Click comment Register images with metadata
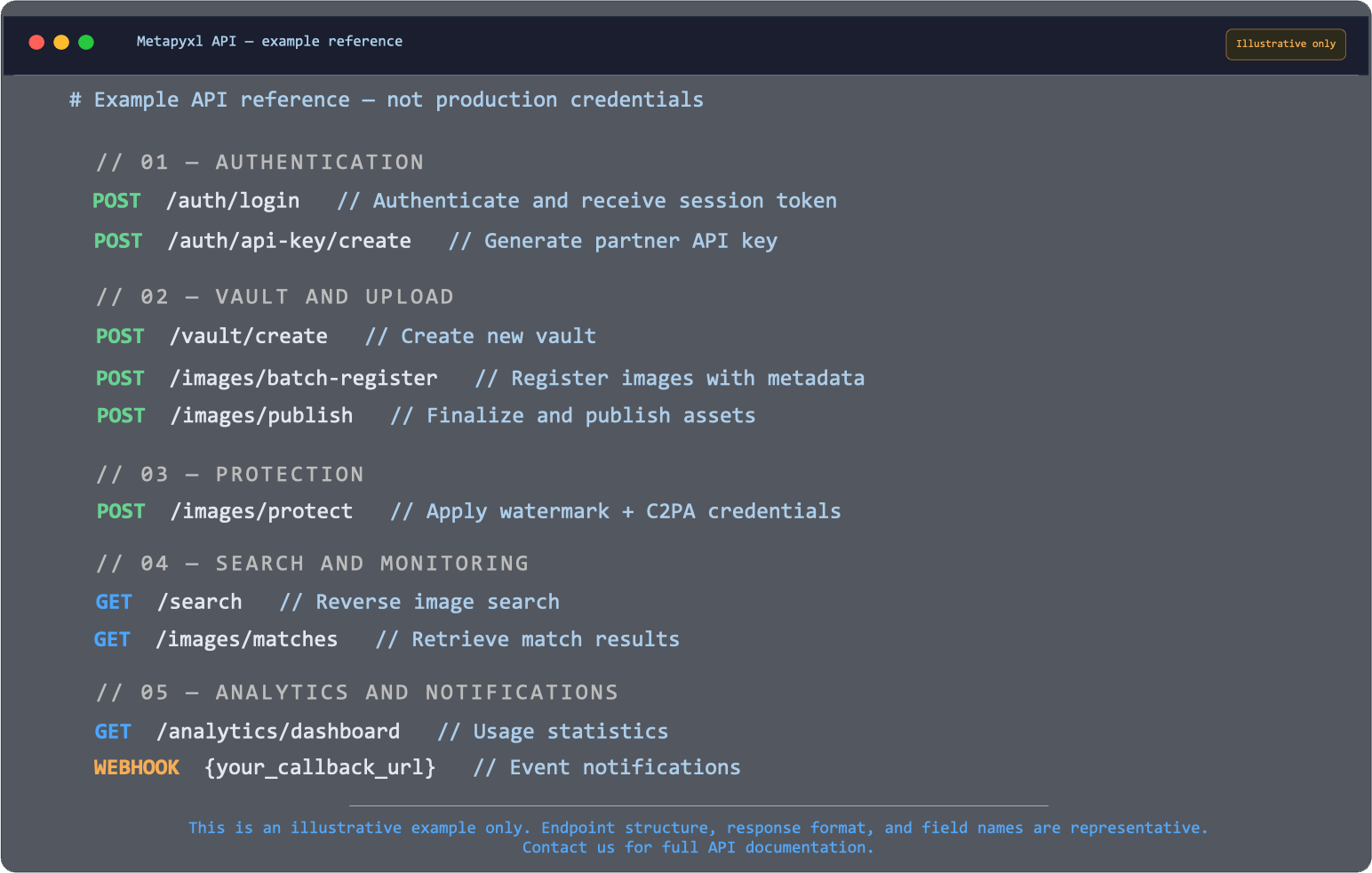1372x873 pixels. pyautogui.click(x=670, y=378)
